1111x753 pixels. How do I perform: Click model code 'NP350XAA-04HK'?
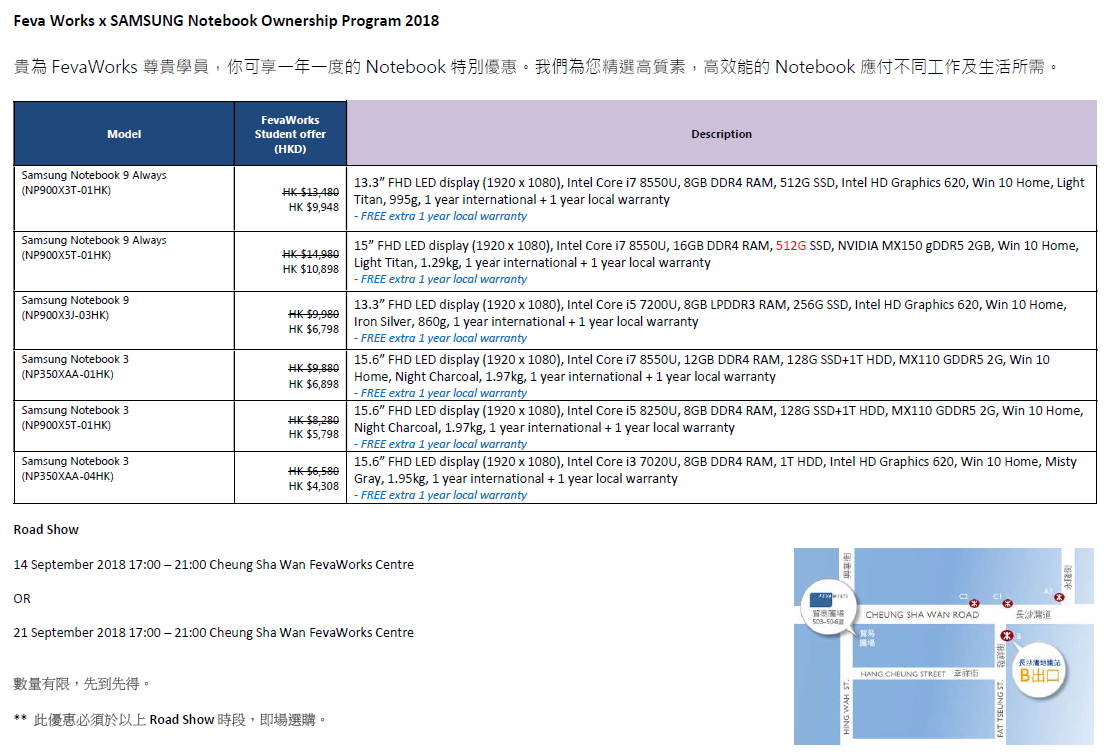pyautogui.click(x=67, y=476)
